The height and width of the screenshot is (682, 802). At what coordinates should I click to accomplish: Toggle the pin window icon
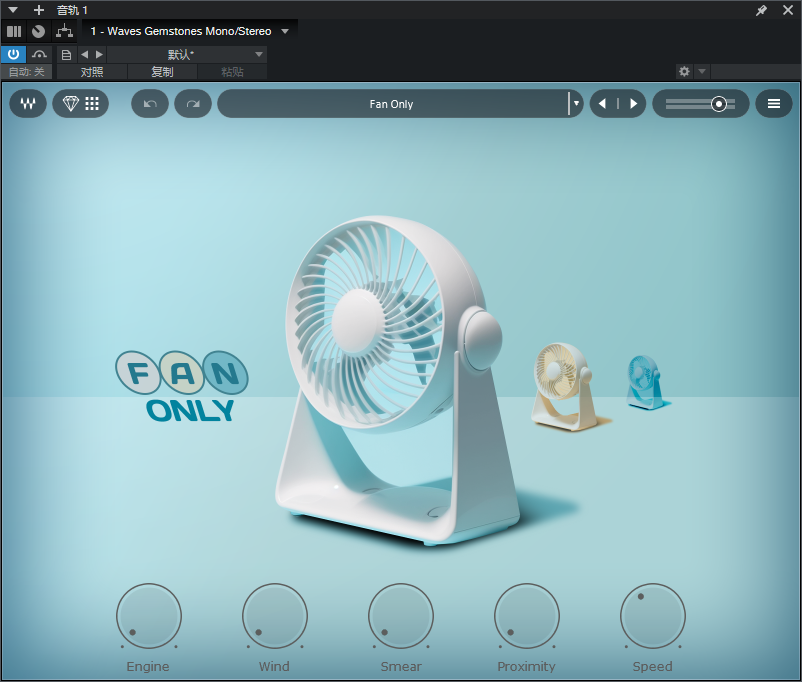[761, 10]
